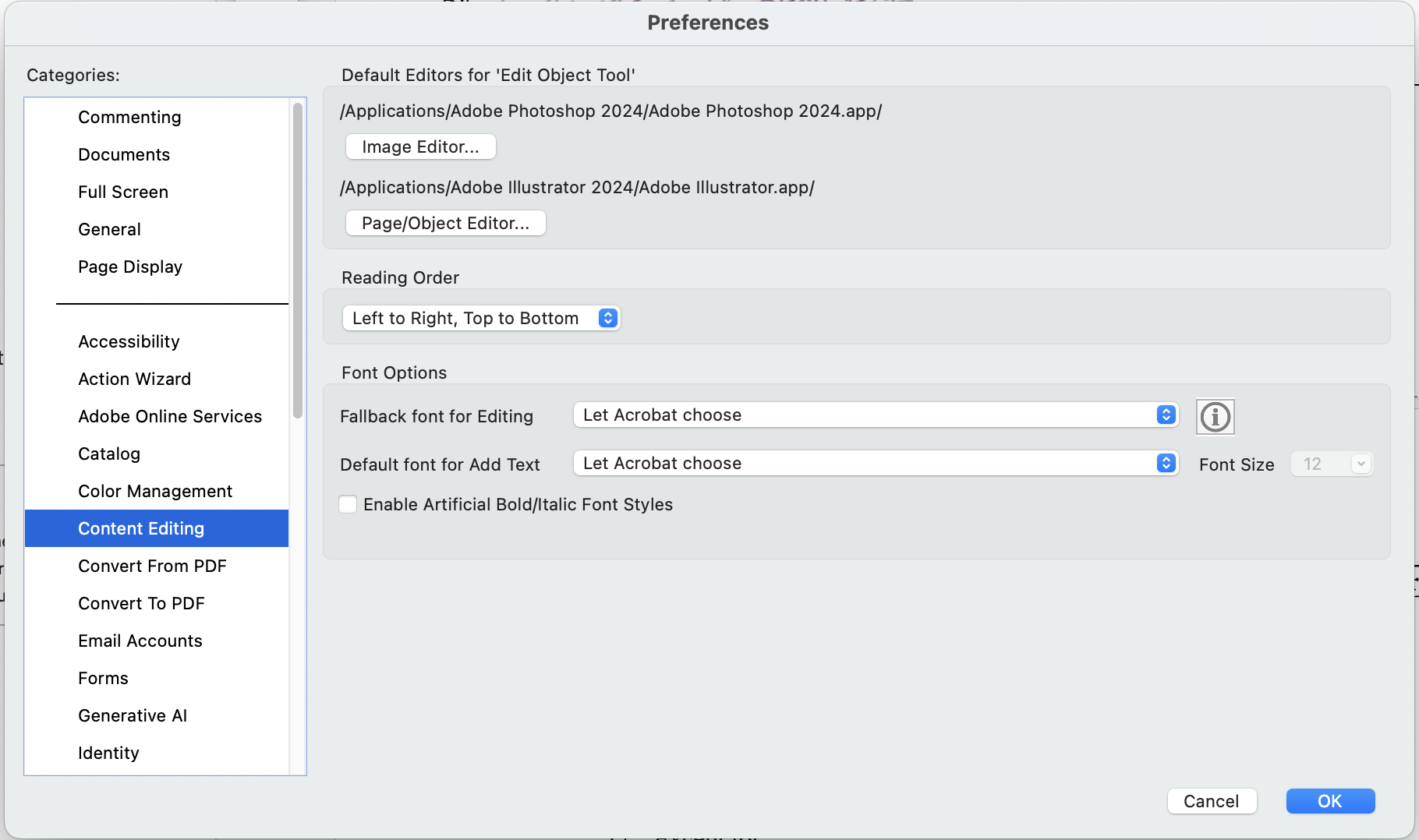Image resolution: width=1419 pixels, height=840 pixels.
Task: Choose Generative AI in categories list
Action: 133,715
